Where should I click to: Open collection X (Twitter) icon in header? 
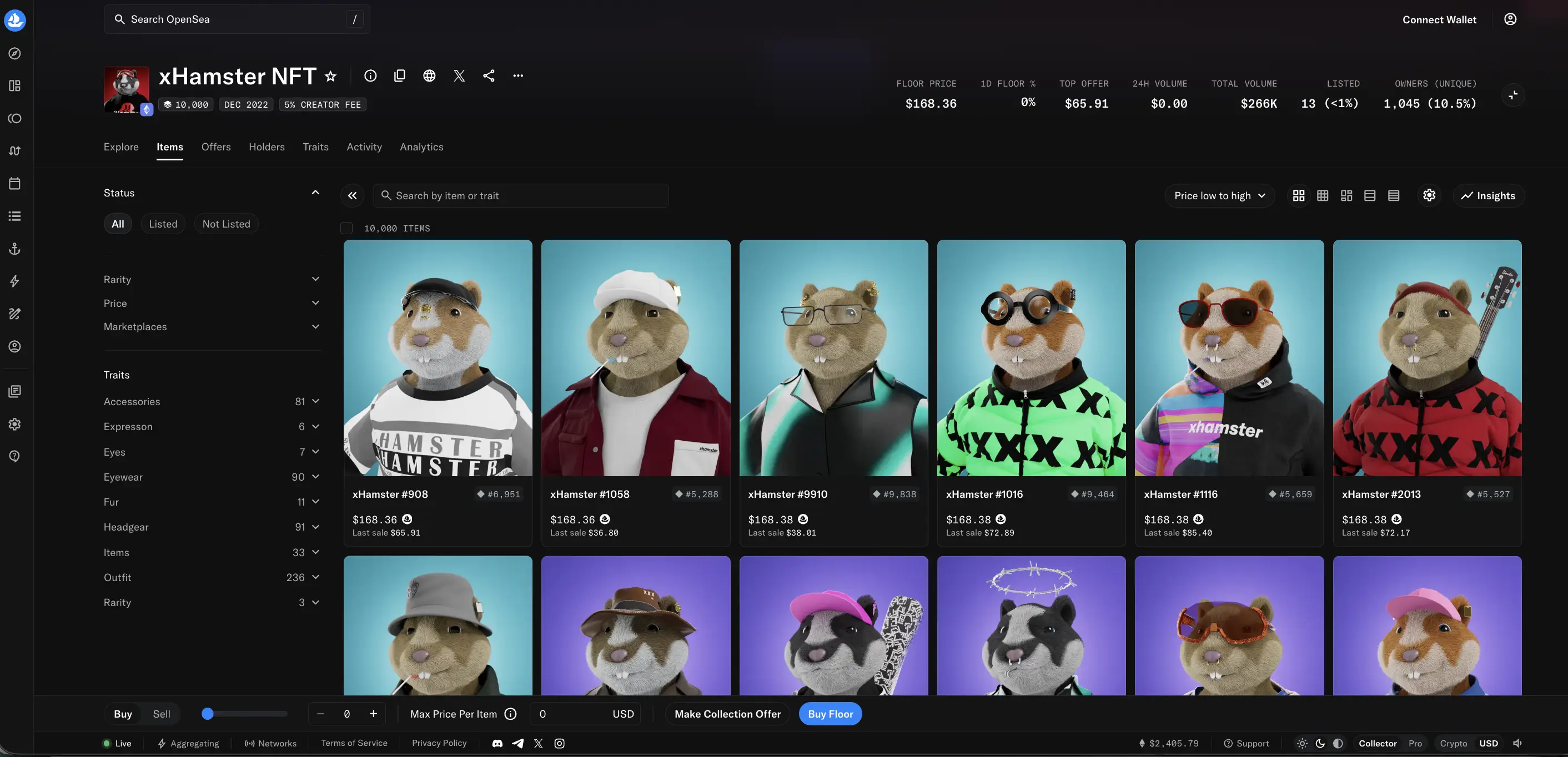[459, 75]
